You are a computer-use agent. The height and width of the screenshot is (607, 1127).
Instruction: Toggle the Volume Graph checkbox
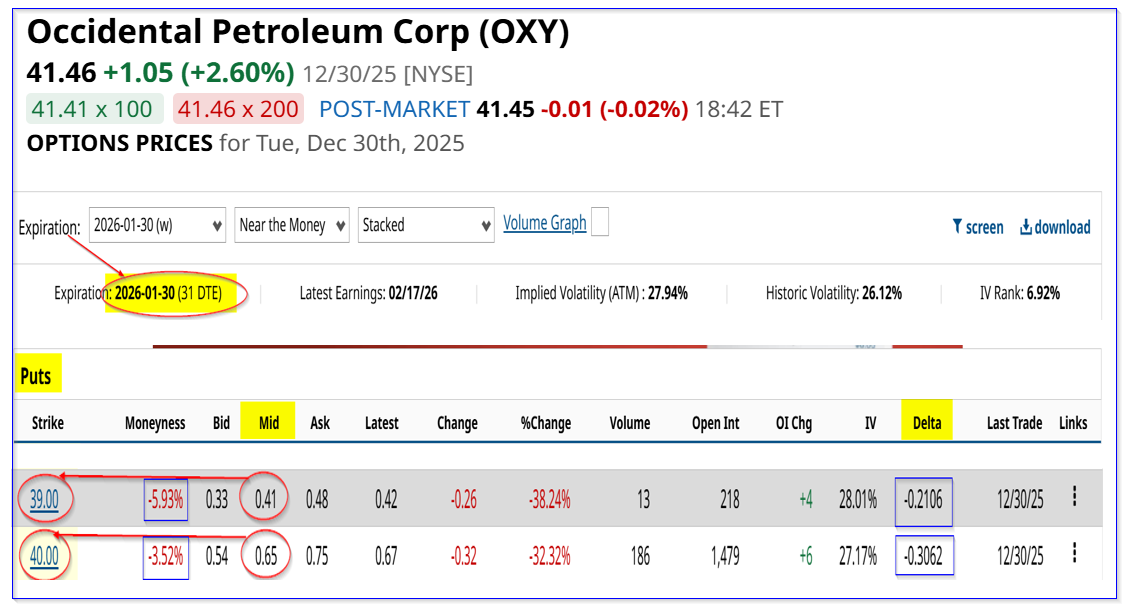600,224
